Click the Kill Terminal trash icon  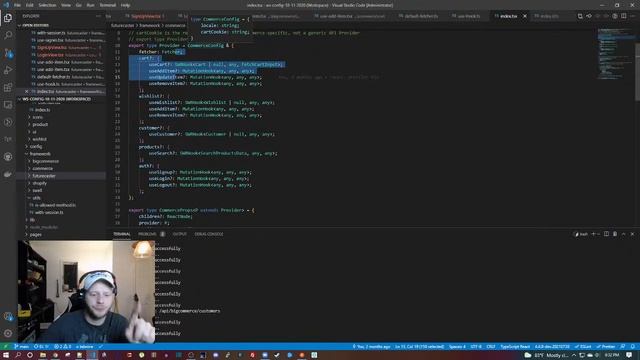pos(615,234)
